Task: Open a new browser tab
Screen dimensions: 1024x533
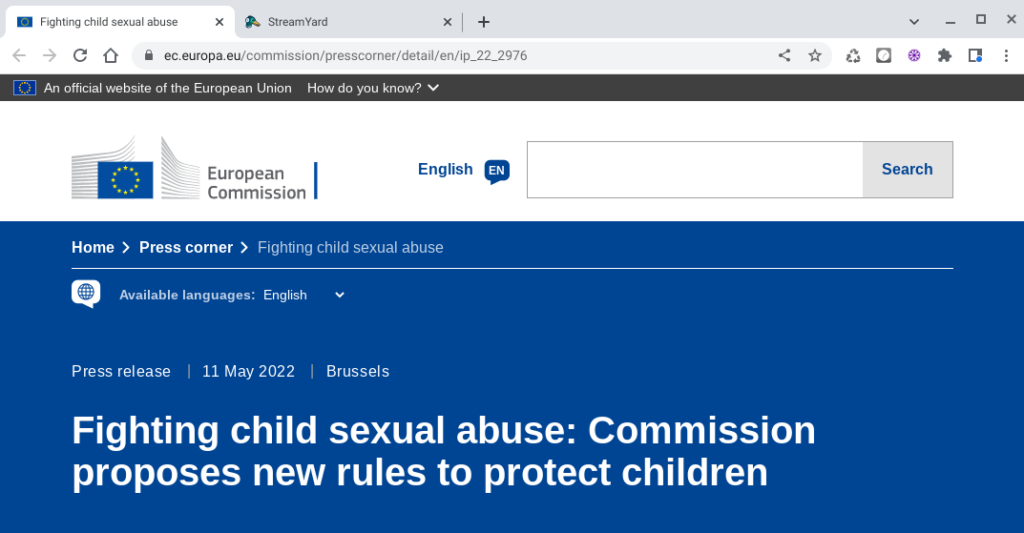Action: tap(484, 22)
